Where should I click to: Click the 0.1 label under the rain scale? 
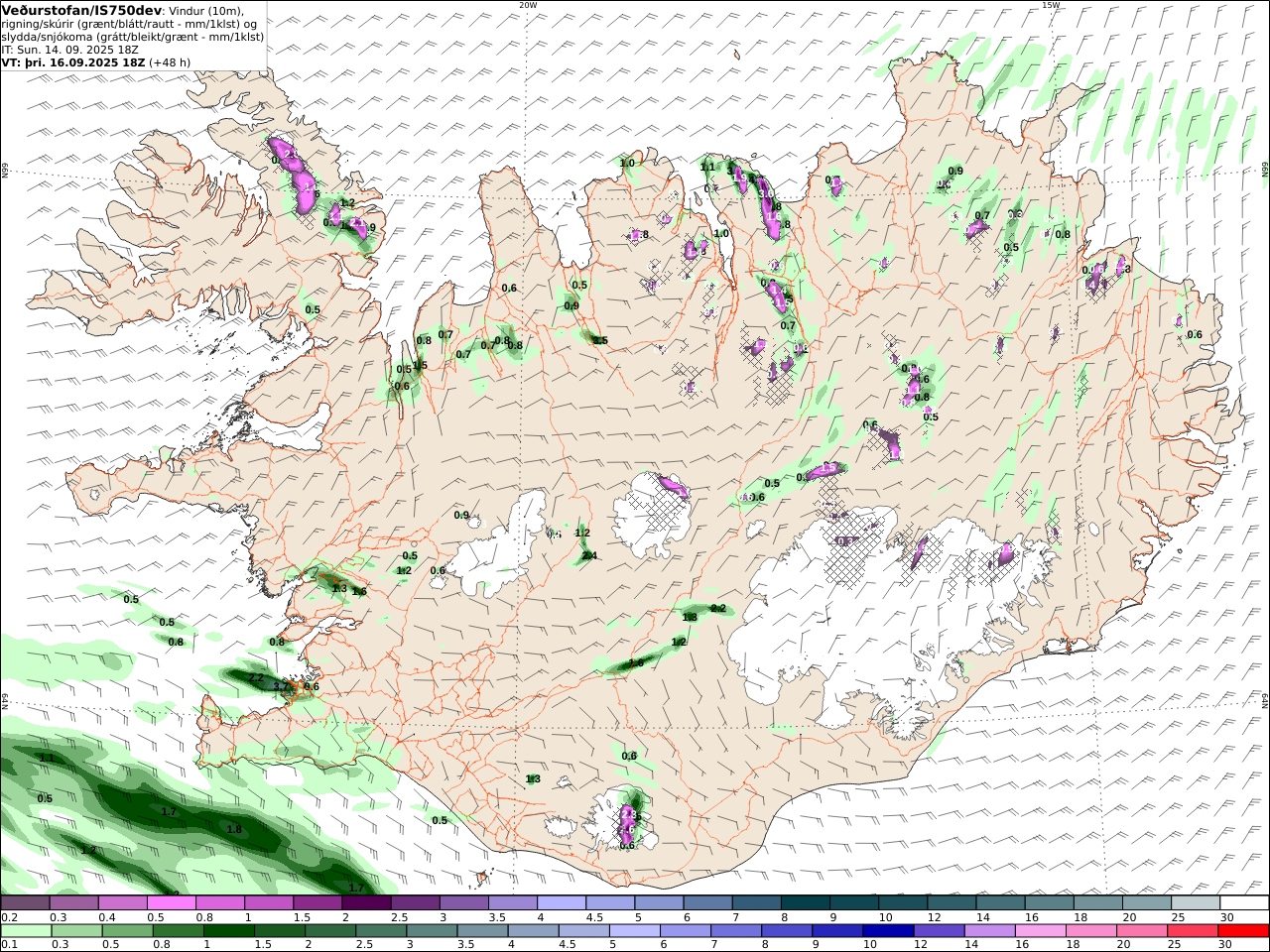8,945
